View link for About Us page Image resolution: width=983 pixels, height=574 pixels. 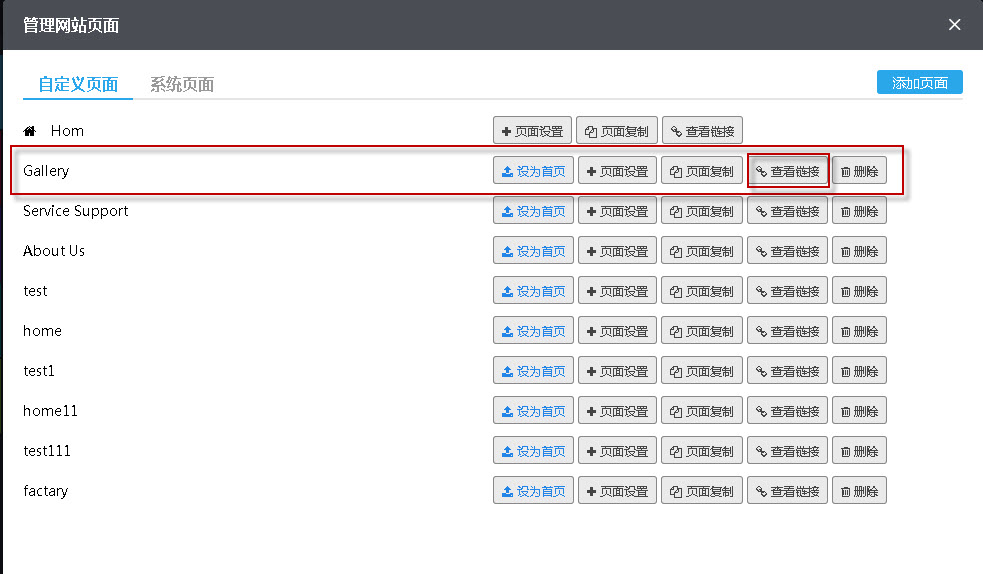click(788, 251)
